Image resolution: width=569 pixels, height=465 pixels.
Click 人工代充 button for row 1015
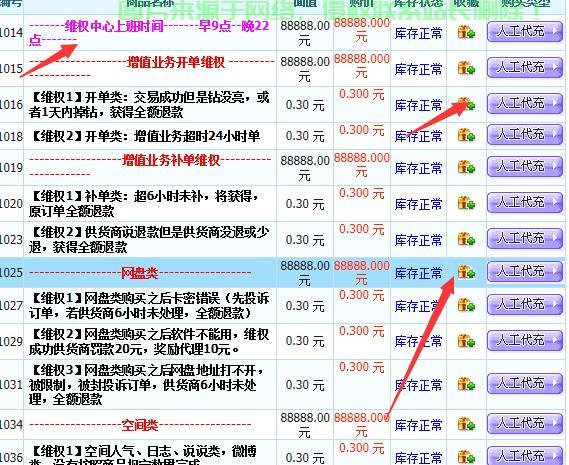525,68
